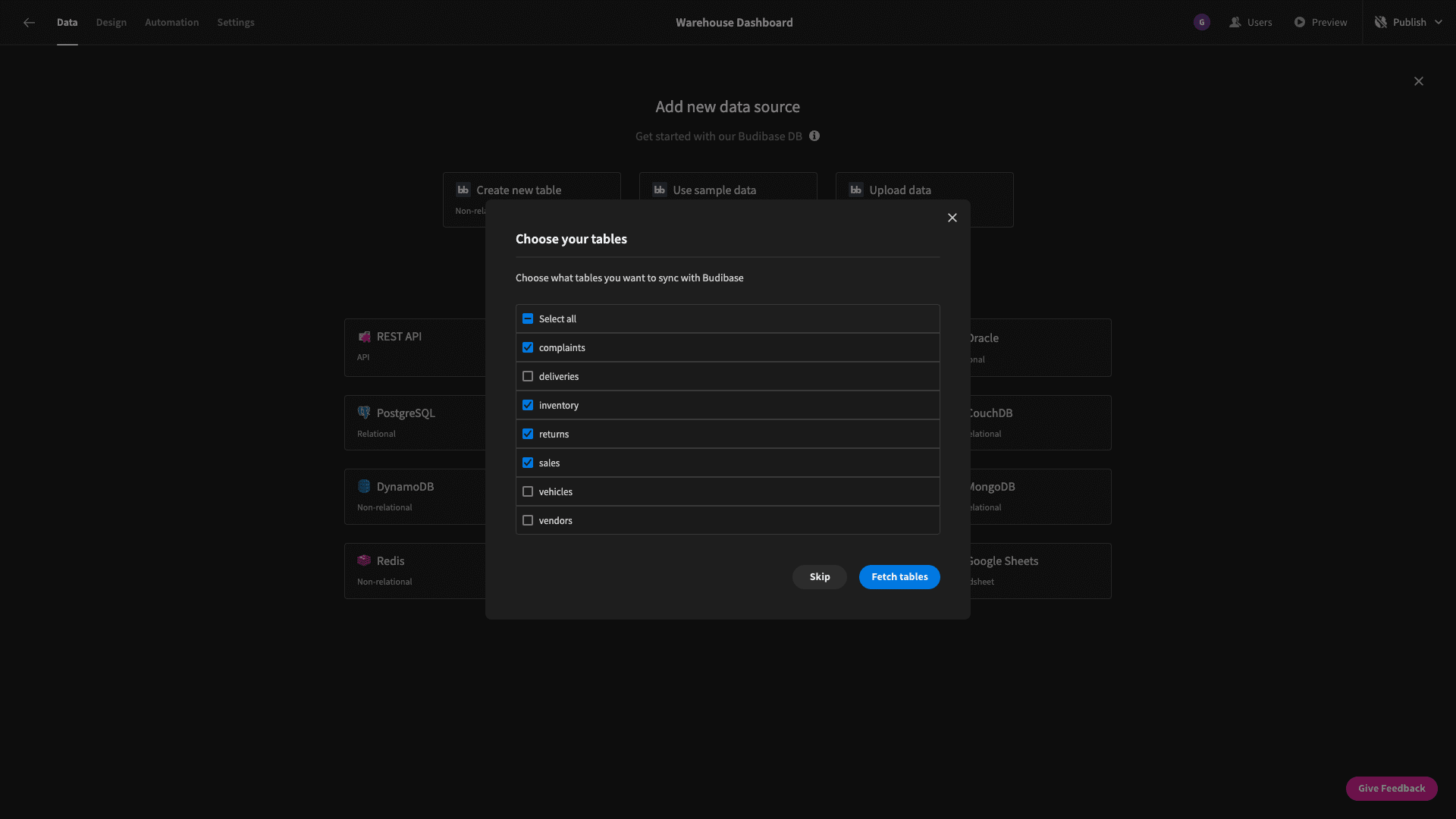Click the Fetch tables button
Screen dimensions: 1456x819
coord(899,577)
